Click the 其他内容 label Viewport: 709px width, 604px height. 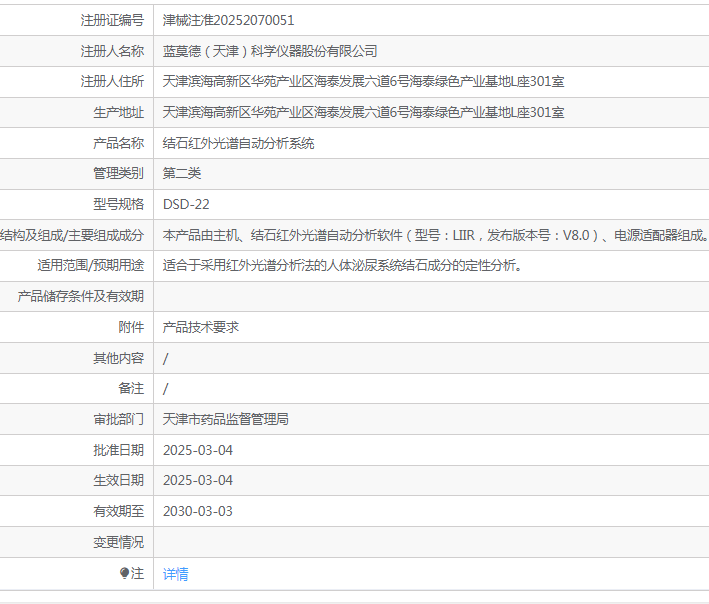coord(118,359)
